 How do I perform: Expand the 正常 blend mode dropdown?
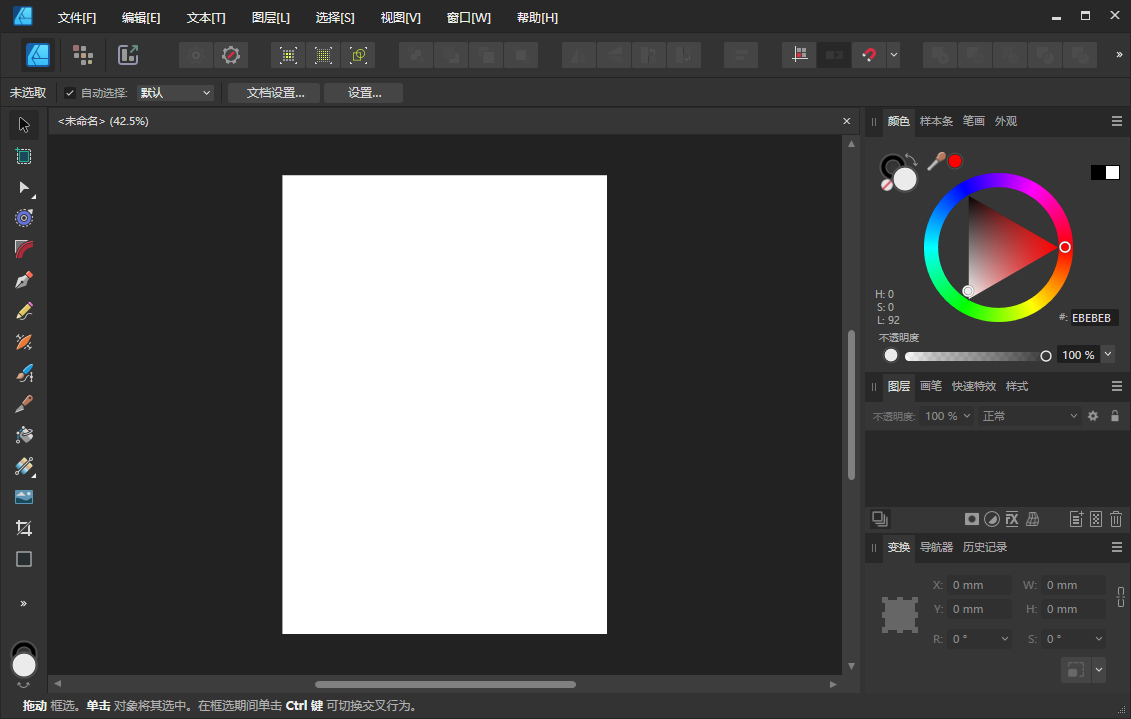[x=1030, y=416]
